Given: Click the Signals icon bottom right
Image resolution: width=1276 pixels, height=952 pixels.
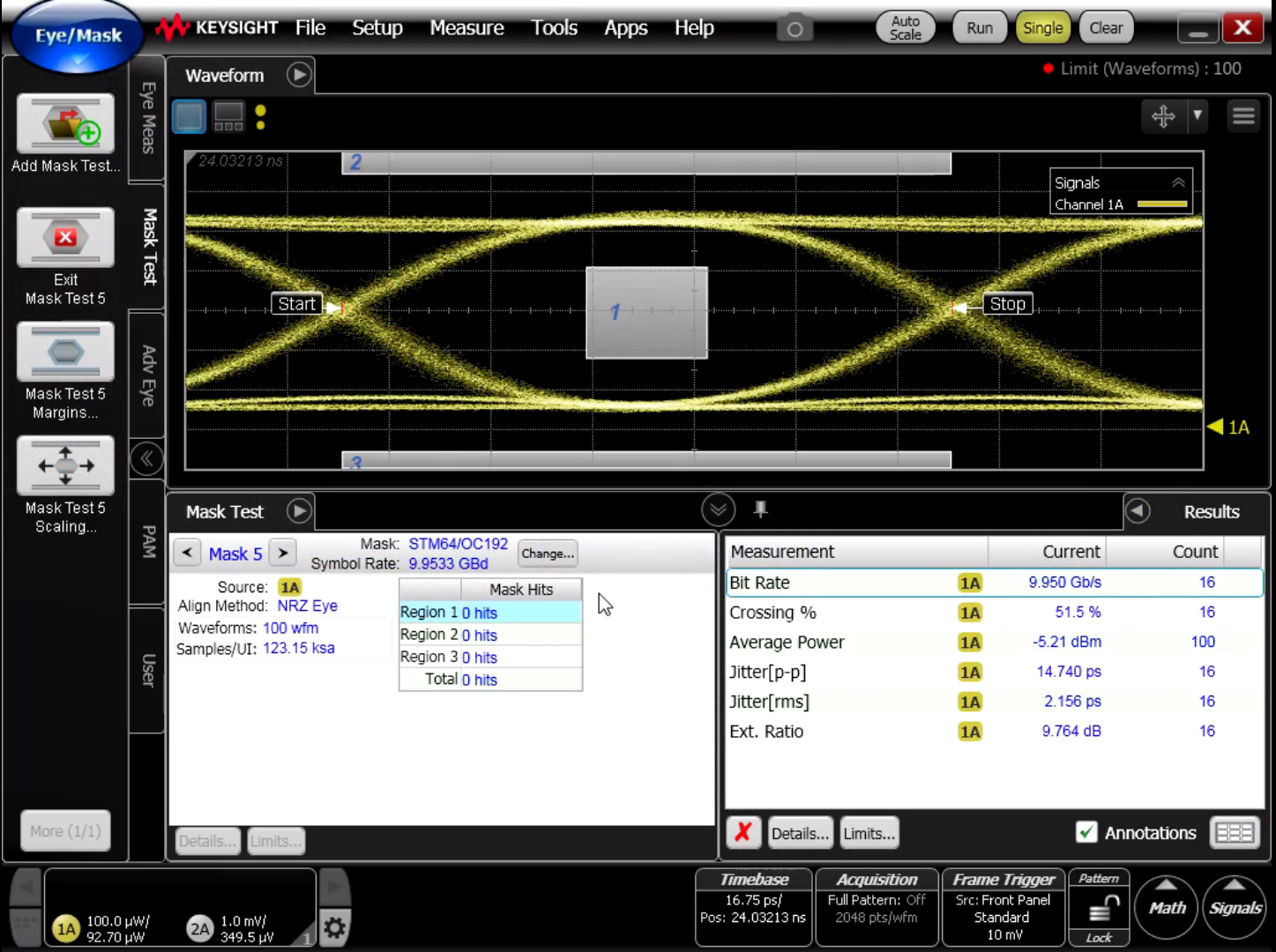Looking at the screenshot, I should click(x=1235, y=906).
